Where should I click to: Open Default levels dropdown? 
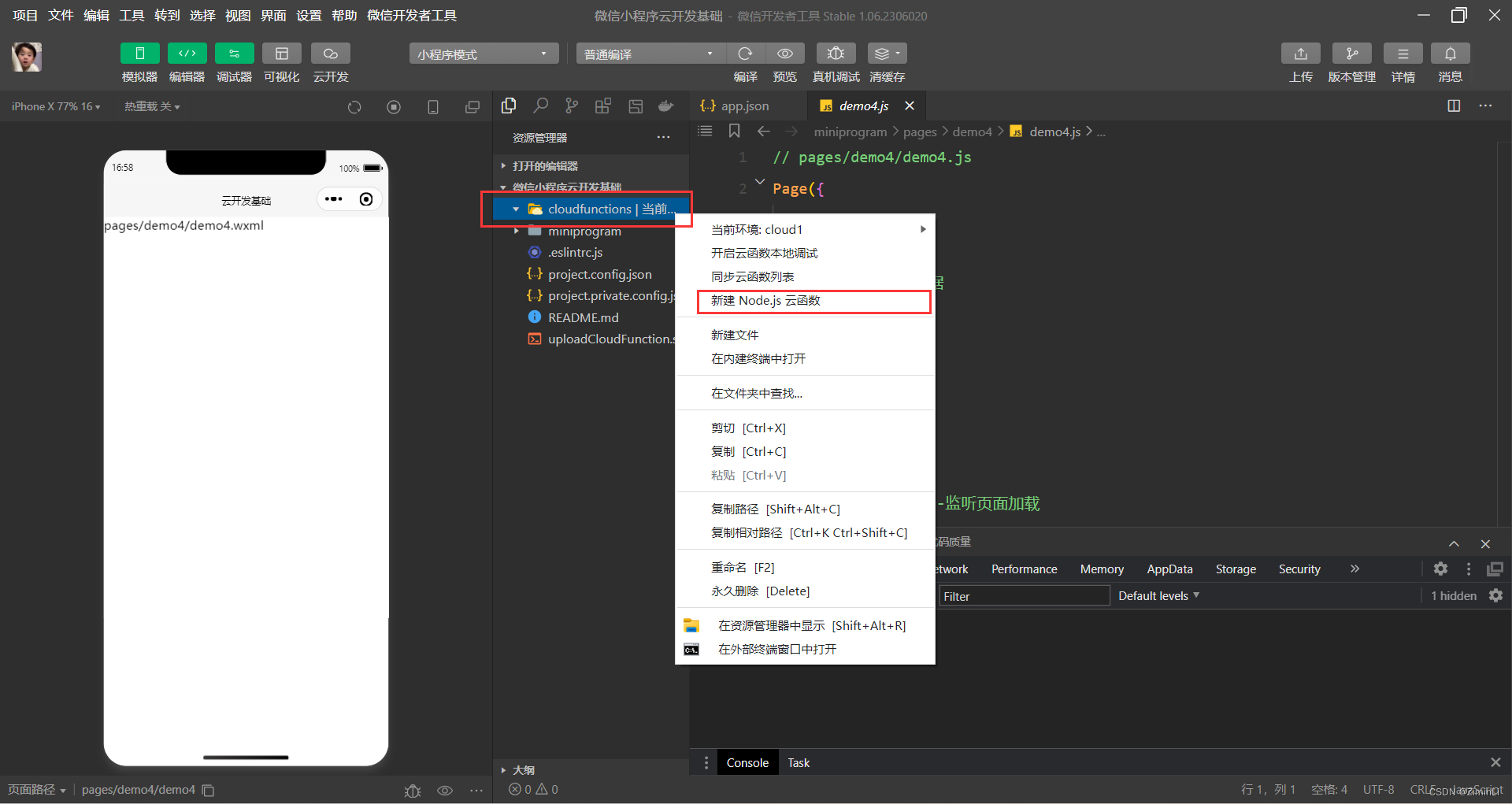point(1158,596)
